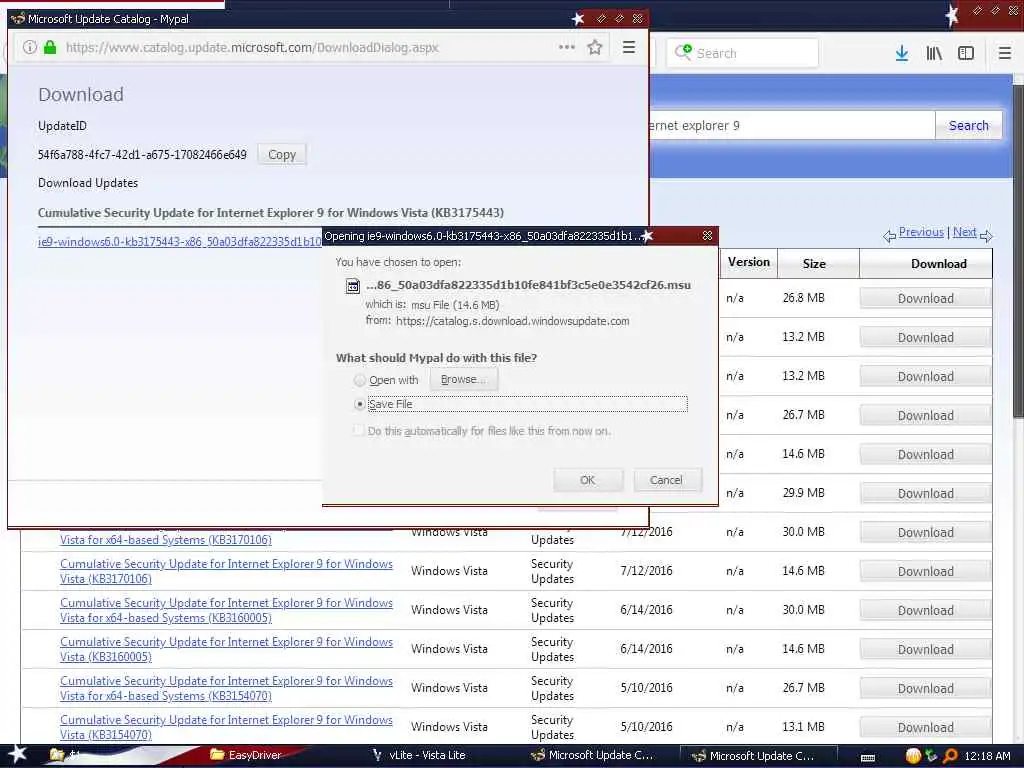The height and width of the screenshot is (768, 1024).
Task: Open Vista x64-based Systems (KB3160005) link
Action: (227, 610)
